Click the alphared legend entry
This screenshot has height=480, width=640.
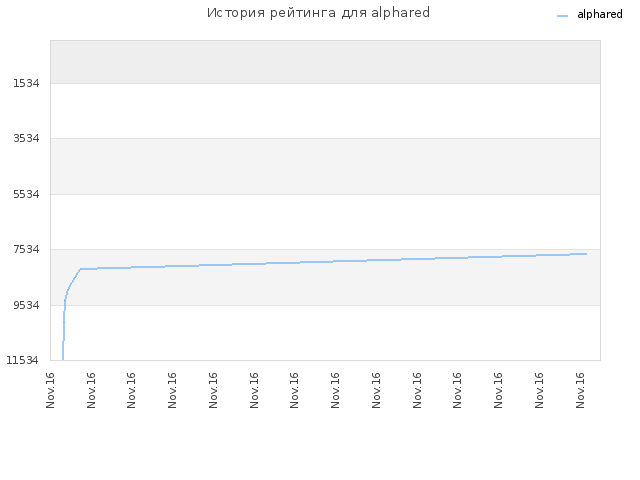pos(590,15)
